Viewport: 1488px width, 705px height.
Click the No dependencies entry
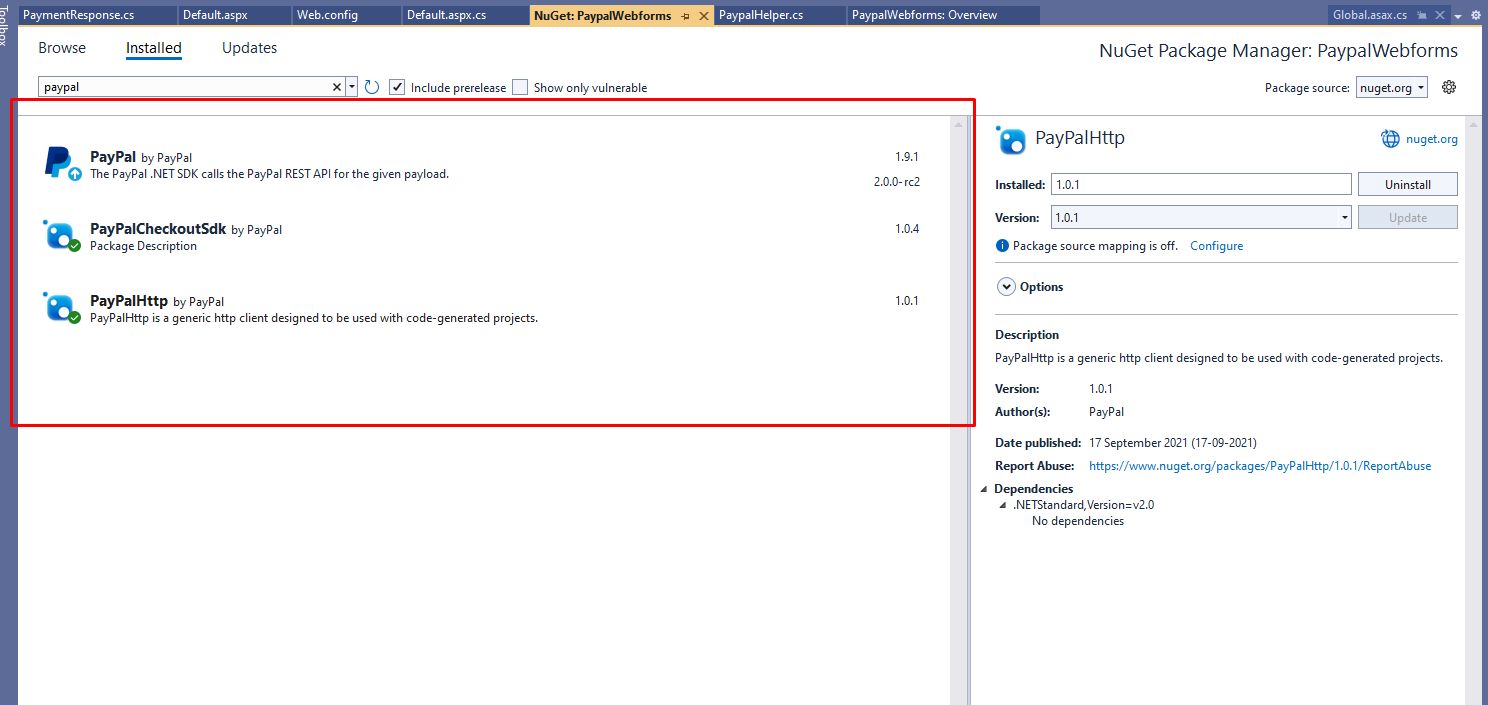1078,521
